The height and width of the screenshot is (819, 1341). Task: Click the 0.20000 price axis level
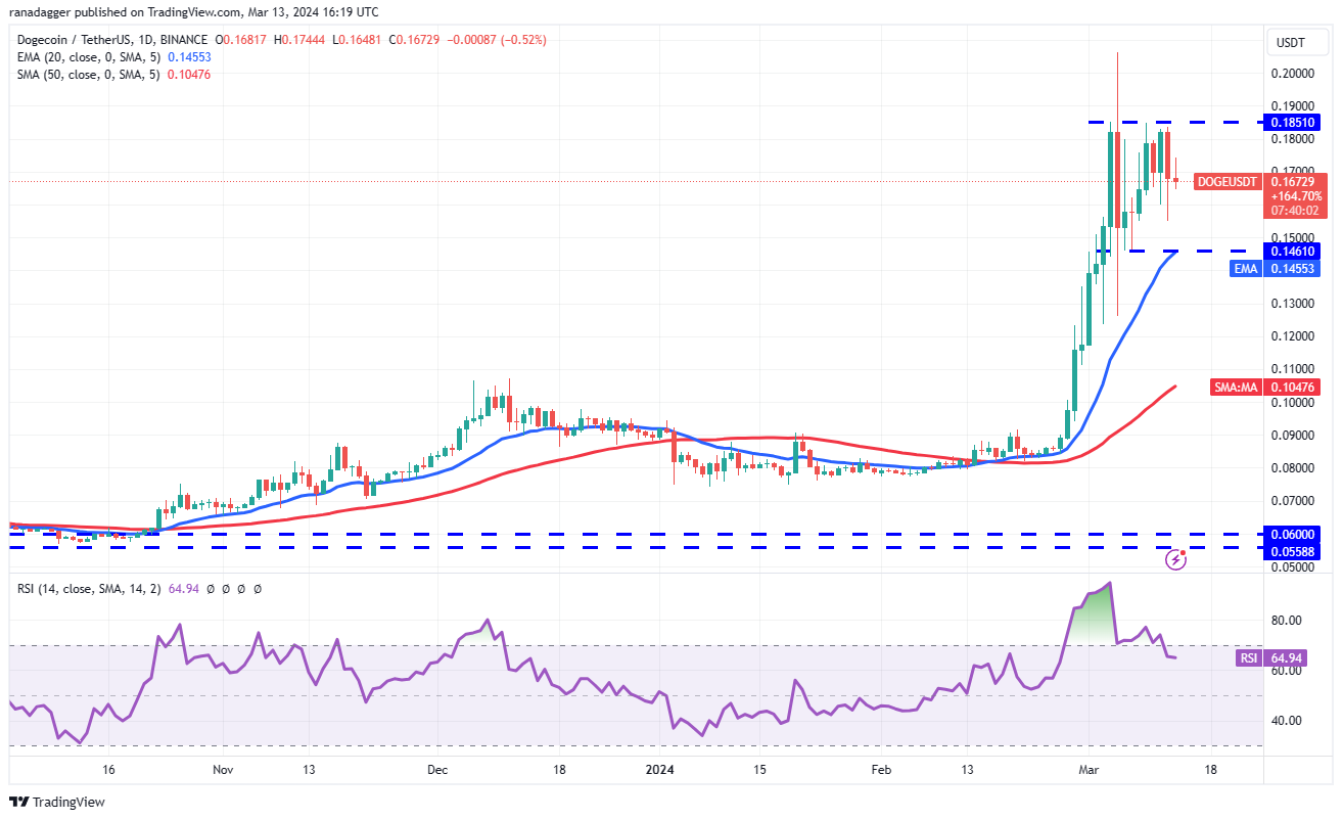(x=1292, y=74)
